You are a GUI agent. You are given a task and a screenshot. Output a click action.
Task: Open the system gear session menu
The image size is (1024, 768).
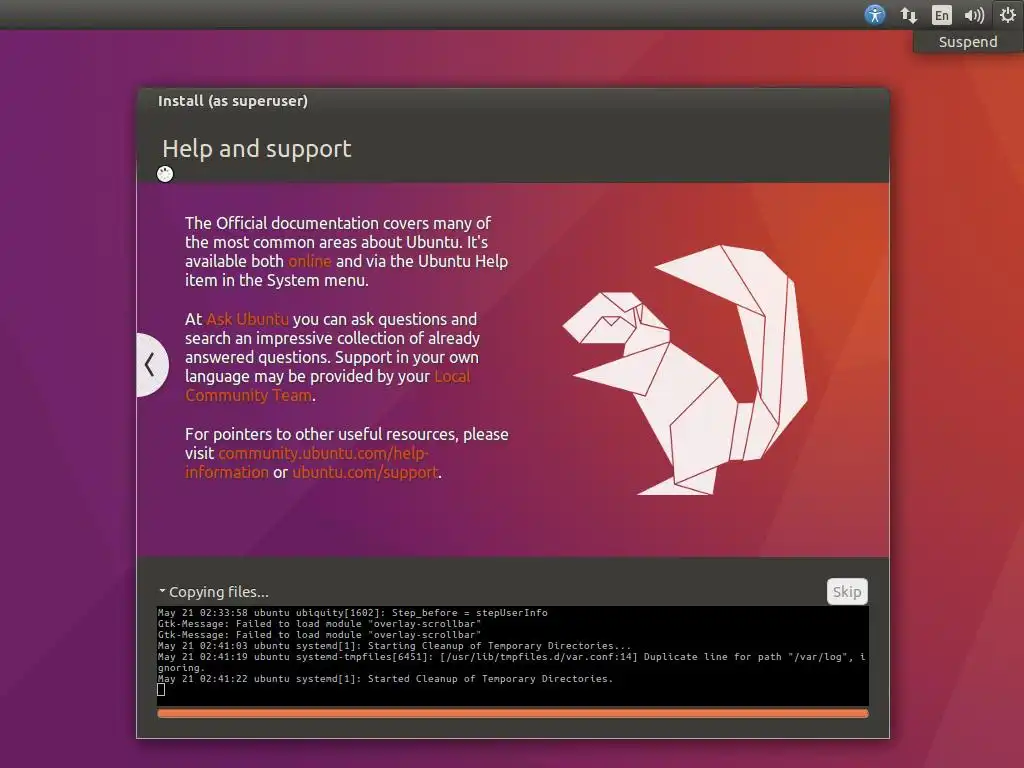[x=1008, y=14]
